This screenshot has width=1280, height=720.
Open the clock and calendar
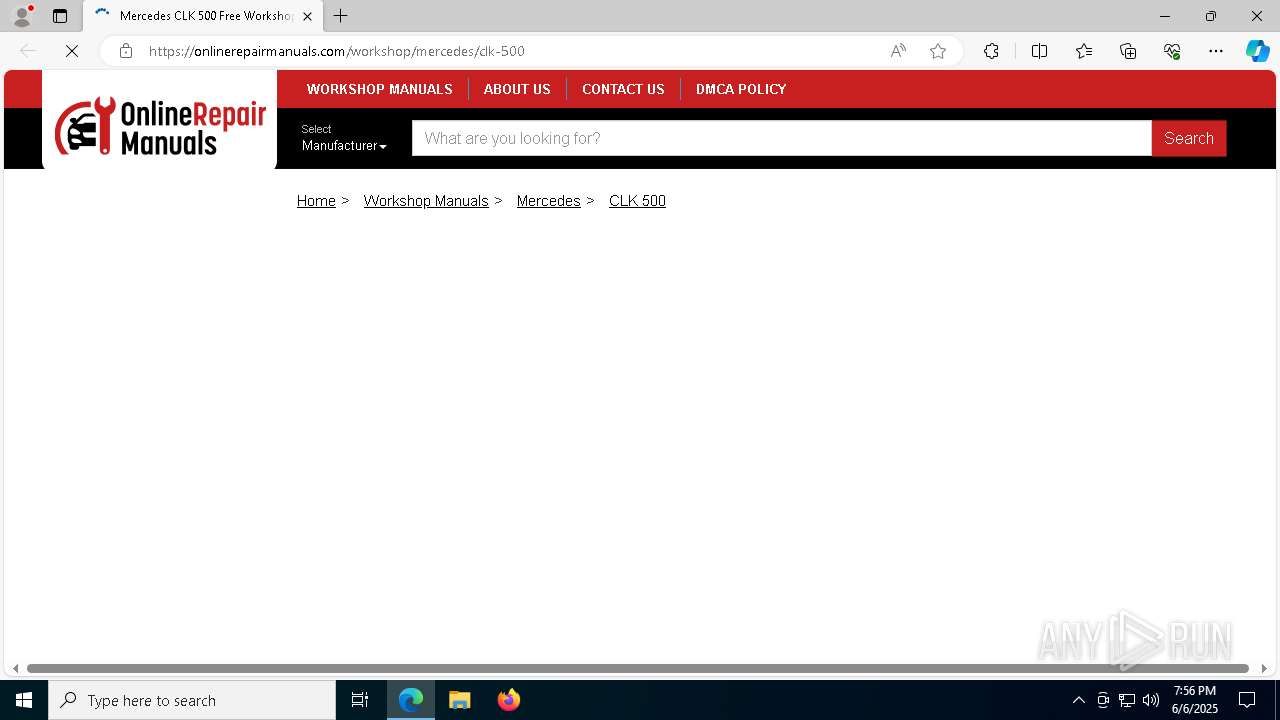1195,700
